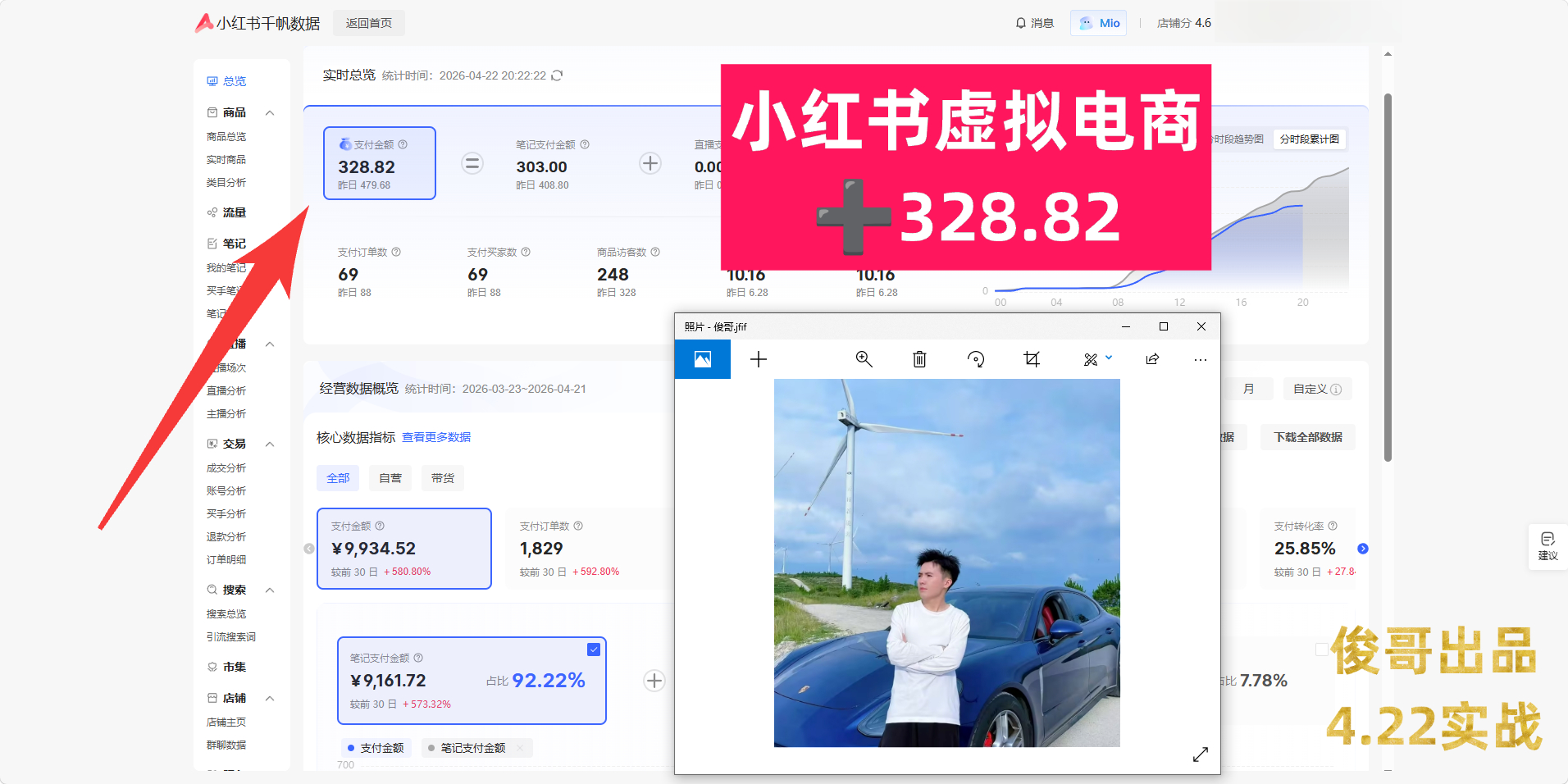Open 成交分析 in the sidebar
The width and height of the screenshot is (1568, 784).
pyautogui.click(x=226, y=468)
